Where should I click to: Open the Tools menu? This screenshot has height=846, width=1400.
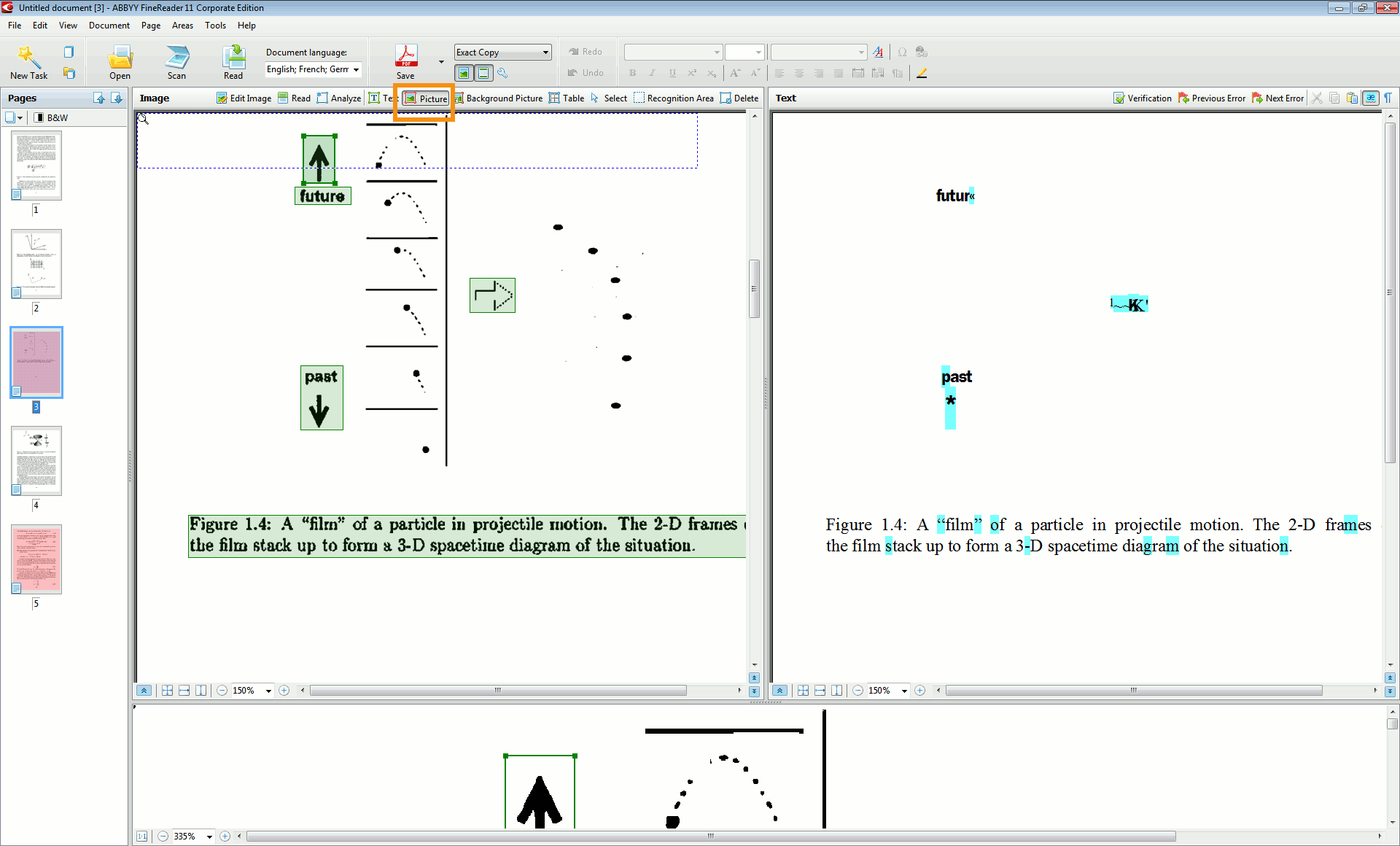pyautogui.click(x=215, y=26)
